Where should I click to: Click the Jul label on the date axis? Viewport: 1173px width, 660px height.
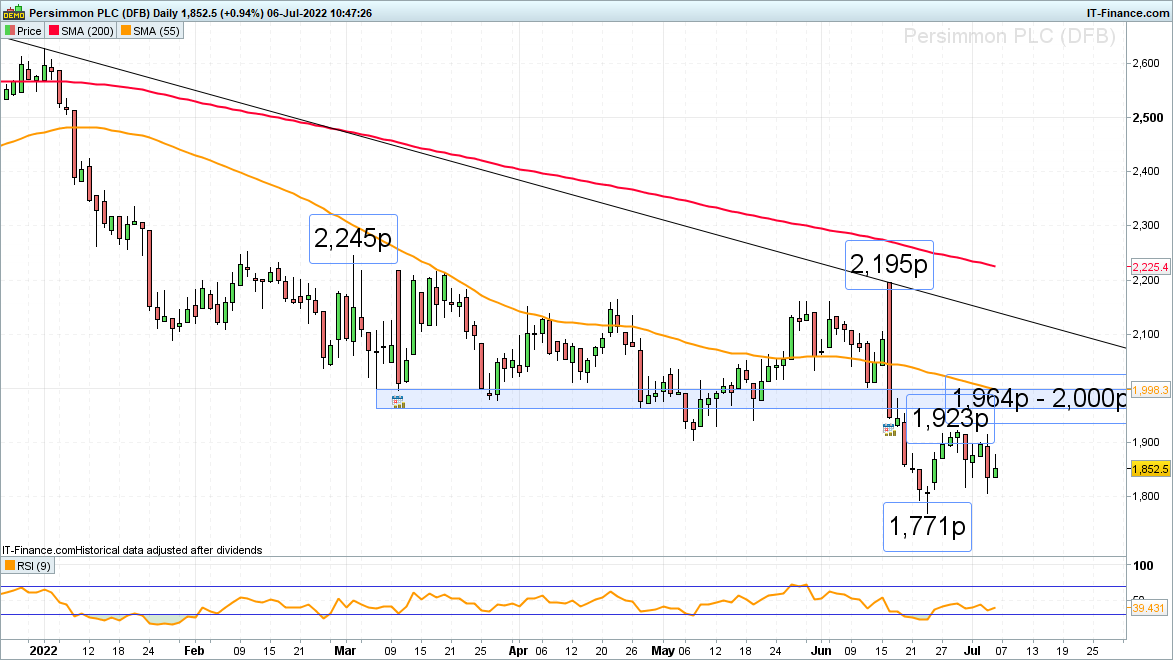pyautogui.click(x=973, y=651)
